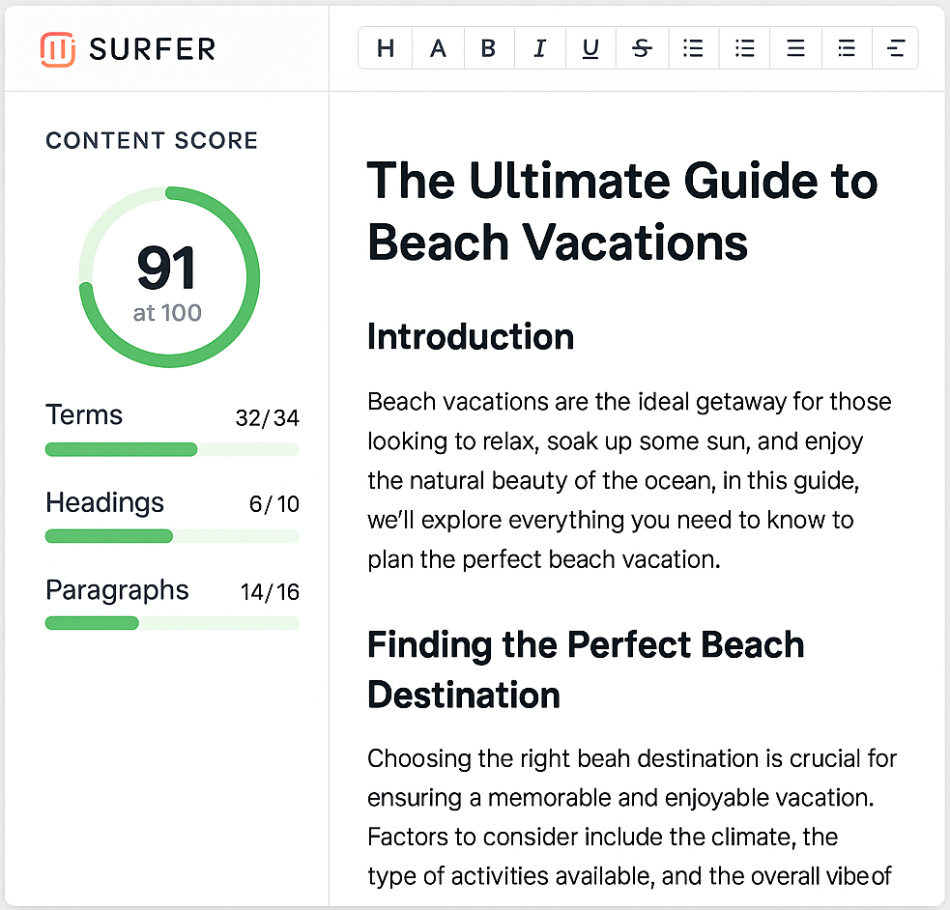Click the Headings progress bar

pyautogui.click(x=172, y=536)
